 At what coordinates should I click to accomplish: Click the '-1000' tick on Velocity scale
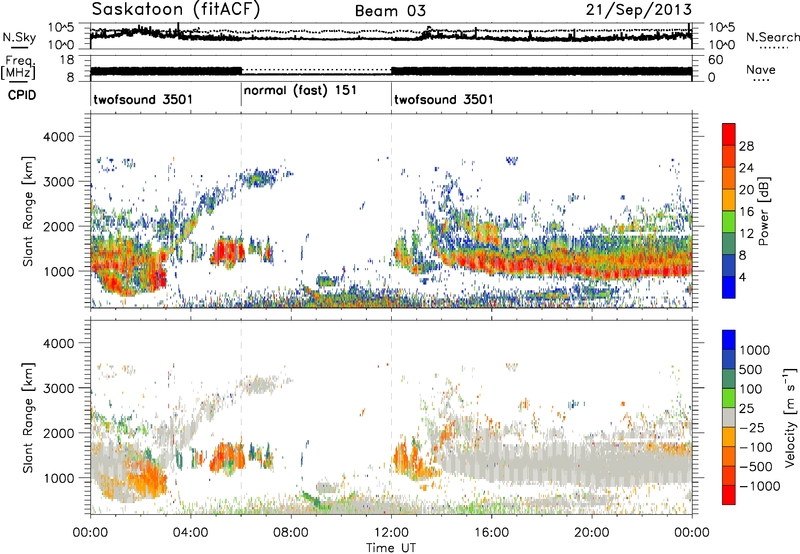(759, 486)
